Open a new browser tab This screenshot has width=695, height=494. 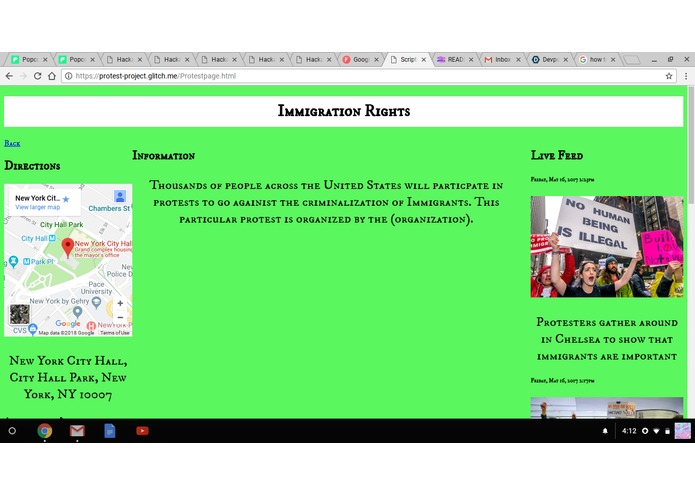point(632,60)
